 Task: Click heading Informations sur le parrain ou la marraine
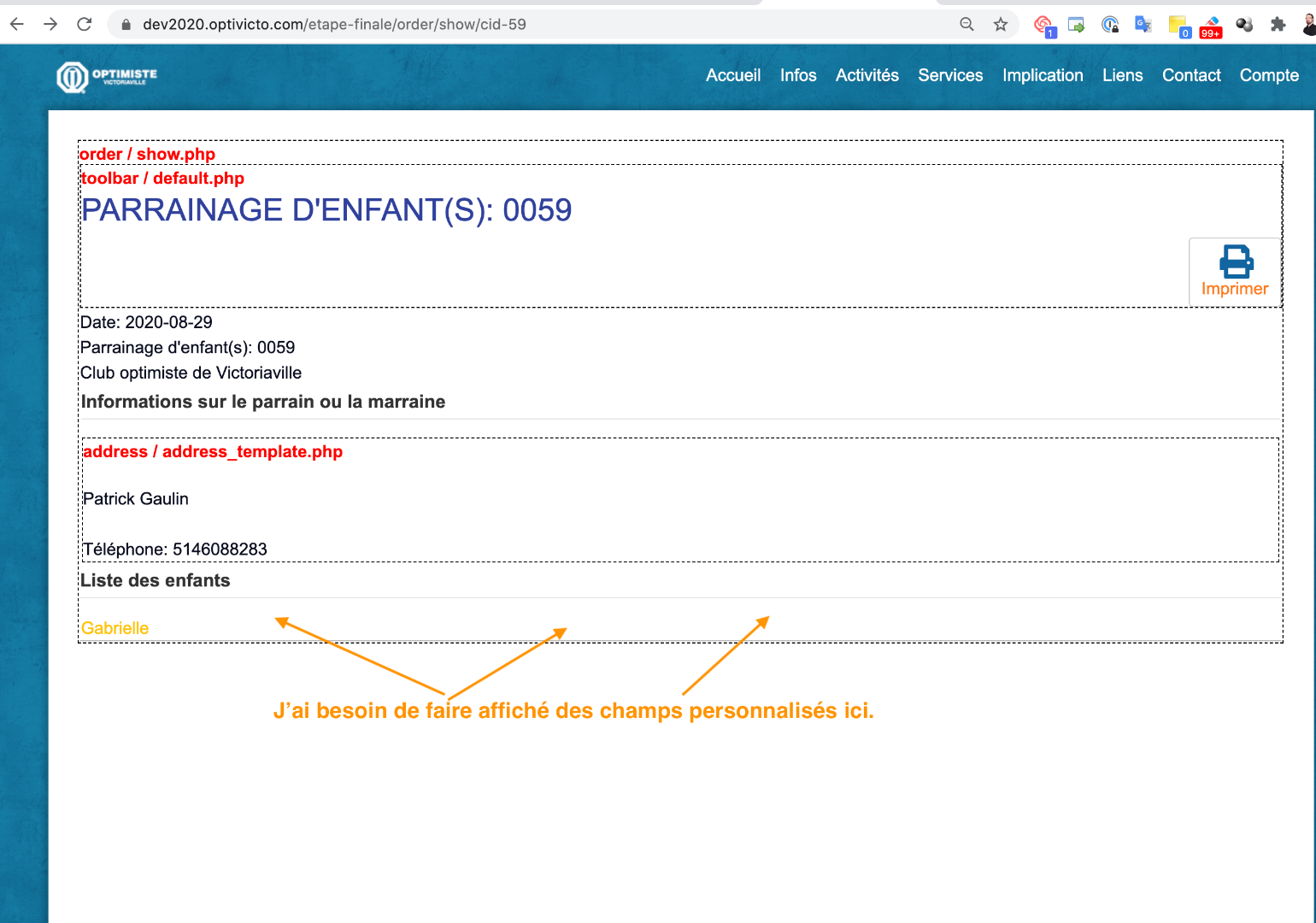[x=262, y=402]
